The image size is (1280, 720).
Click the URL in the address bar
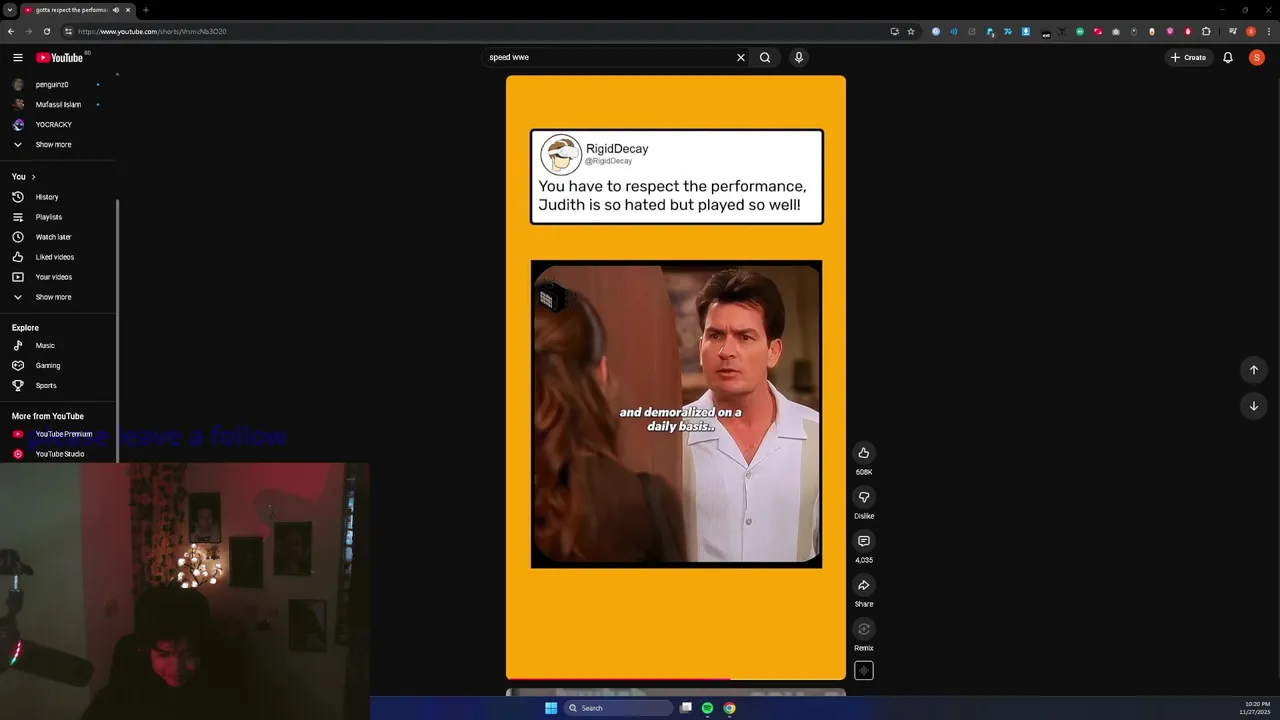tap(152, 31)
